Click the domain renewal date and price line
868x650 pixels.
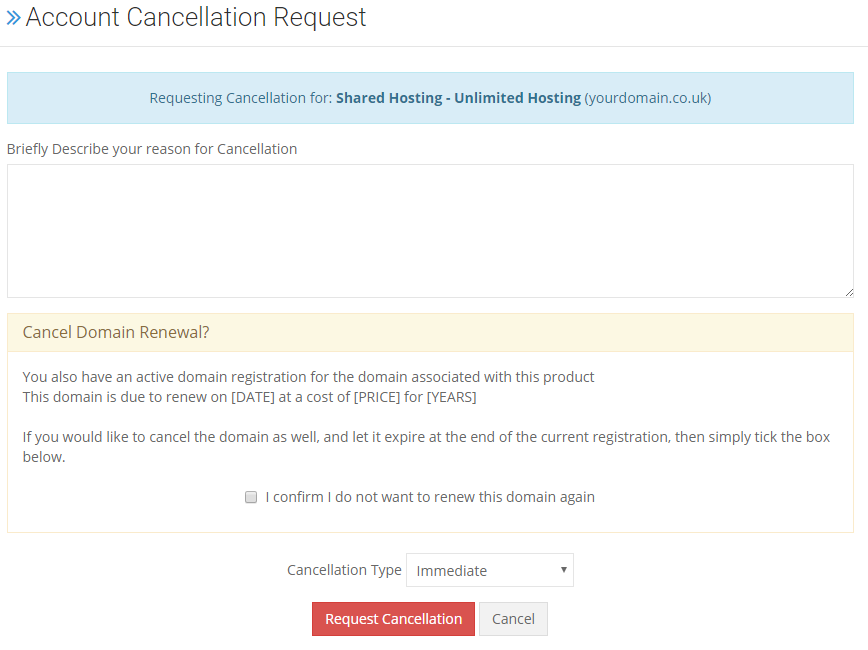[250, 397]
